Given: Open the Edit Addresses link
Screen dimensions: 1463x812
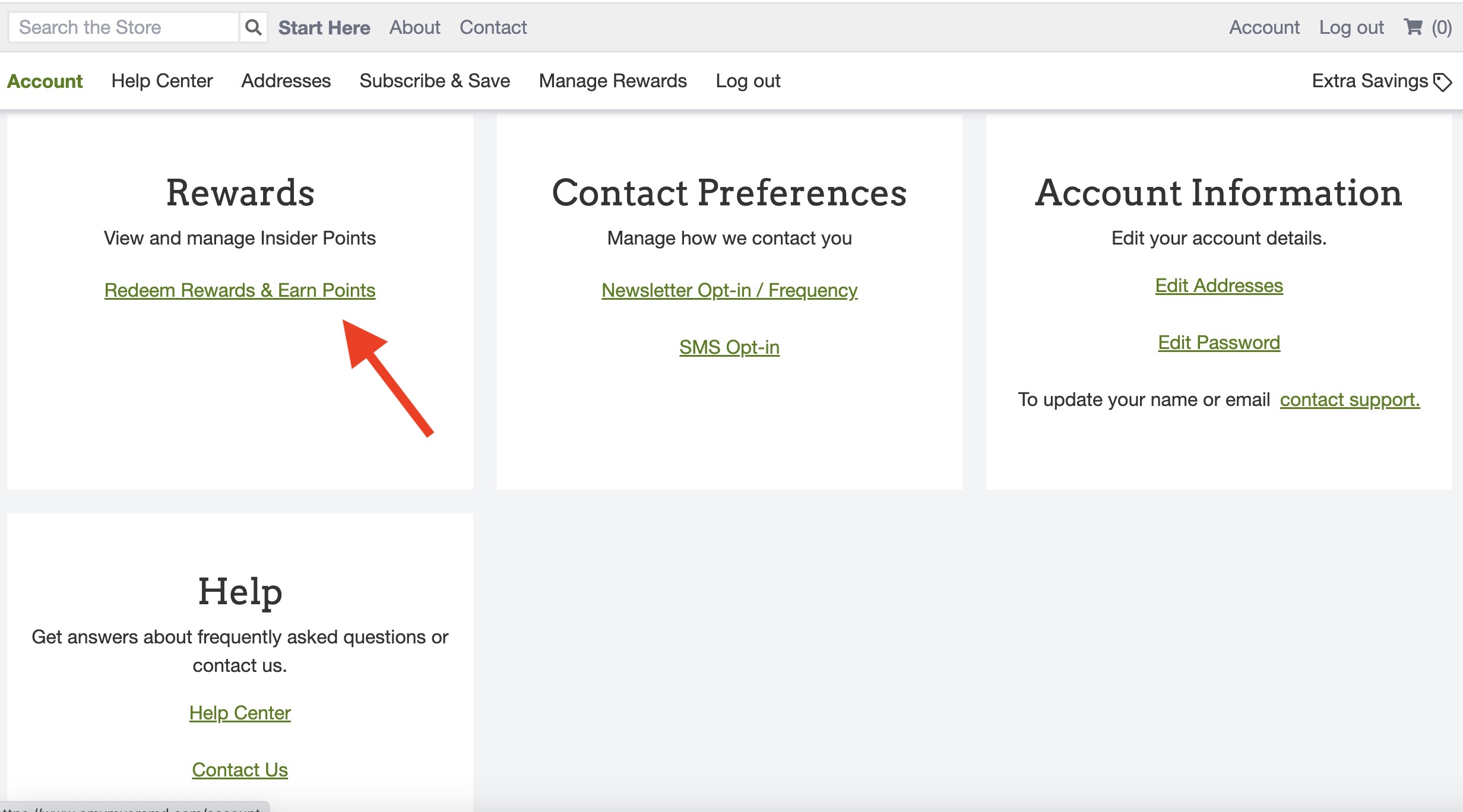Looking at the screenshot, I should (1218, 286).
